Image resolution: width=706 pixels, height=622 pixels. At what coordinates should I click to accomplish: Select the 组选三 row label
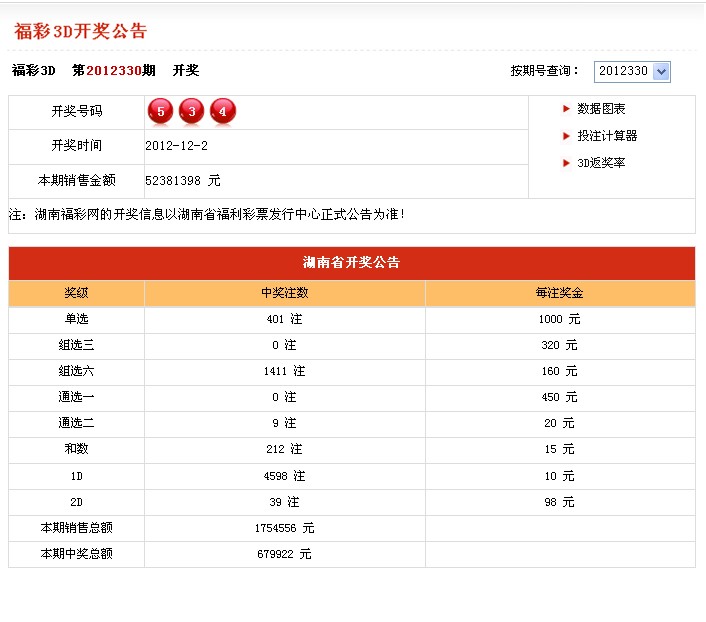tap(77, 345)
